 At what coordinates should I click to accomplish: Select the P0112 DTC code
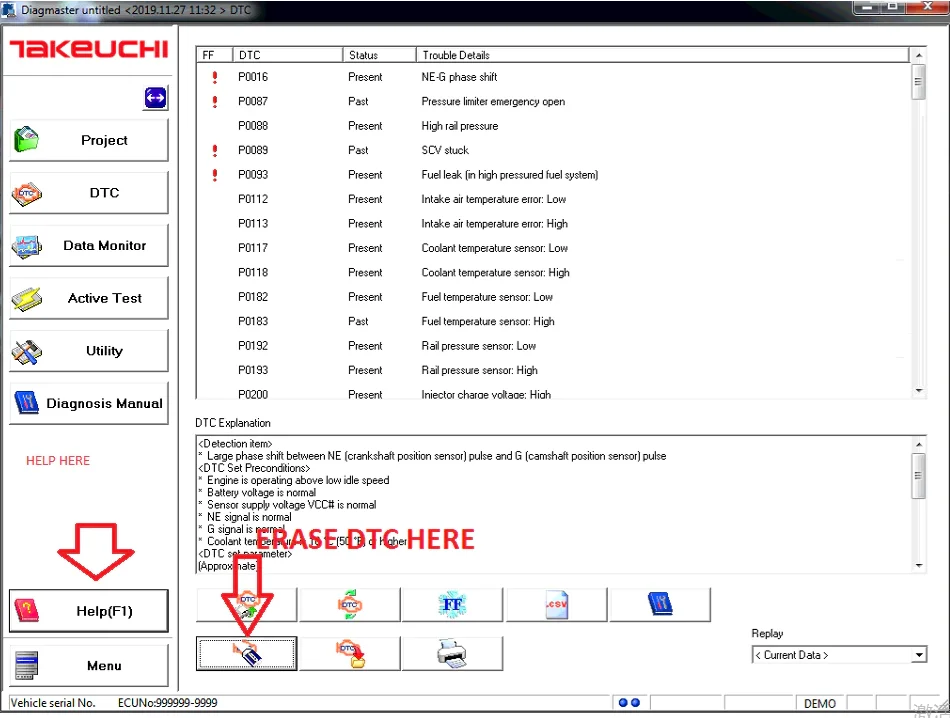click(253, 199)
